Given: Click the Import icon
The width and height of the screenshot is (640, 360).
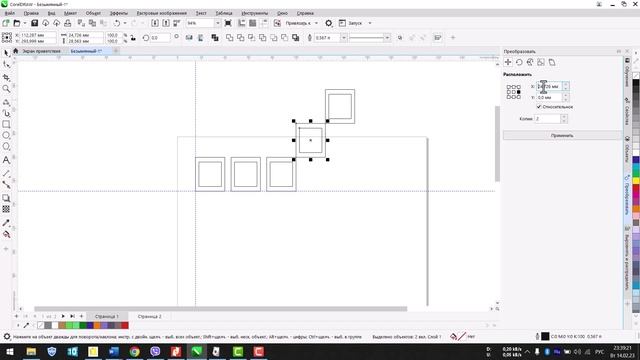Looking at the screenshot, I should tap(155, 23).
